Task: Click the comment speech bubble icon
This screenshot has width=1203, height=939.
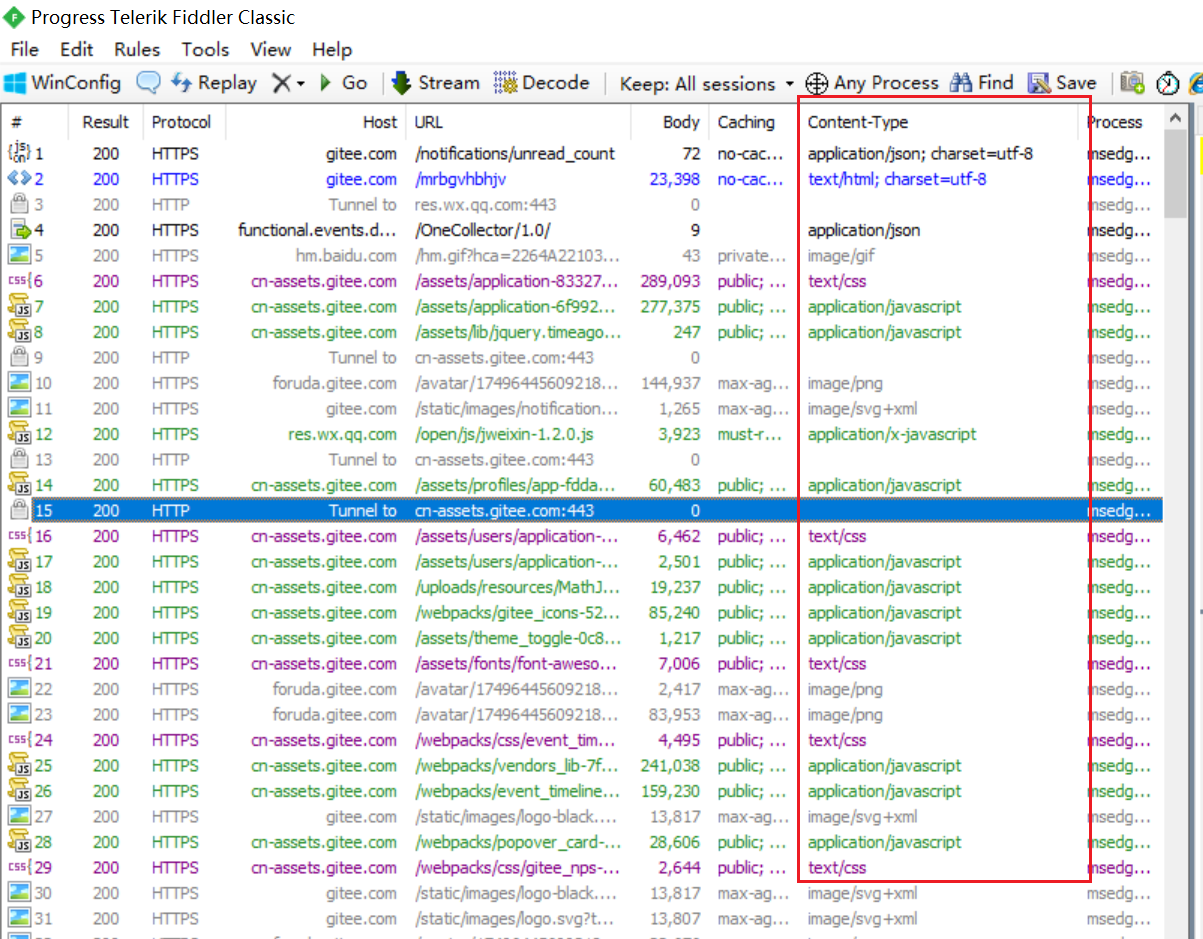Action: pos(148,83)
